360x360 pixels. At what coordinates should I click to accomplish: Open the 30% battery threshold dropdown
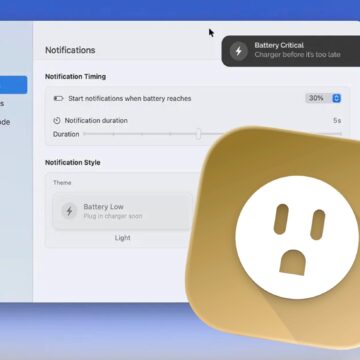tap(323, 98)
